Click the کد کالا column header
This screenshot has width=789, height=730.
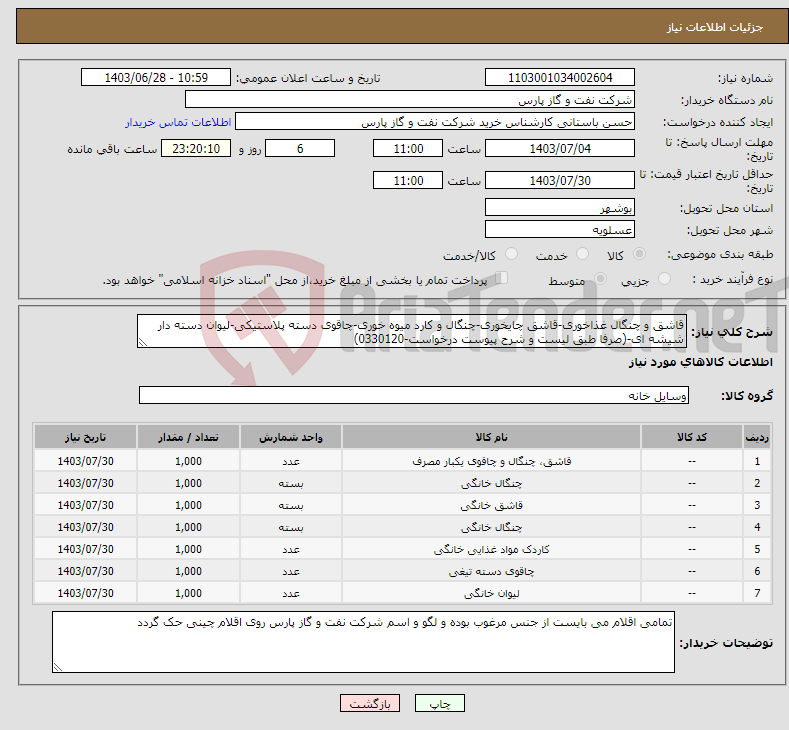pyautogui.click(x=692, y=437)
